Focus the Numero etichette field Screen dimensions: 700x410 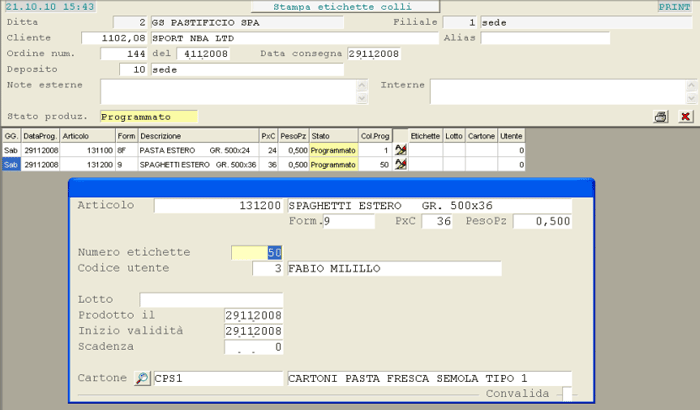(x=256, y=253)
